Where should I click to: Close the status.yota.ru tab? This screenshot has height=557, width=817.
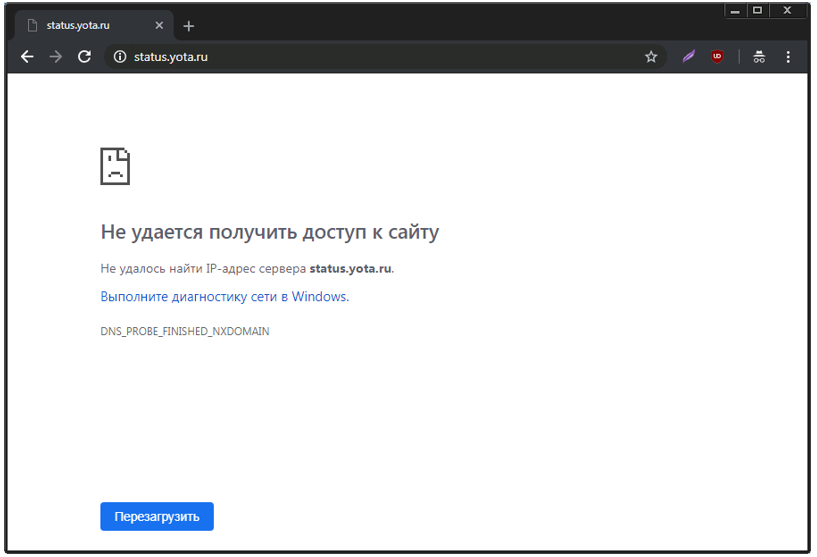[158, 26]
